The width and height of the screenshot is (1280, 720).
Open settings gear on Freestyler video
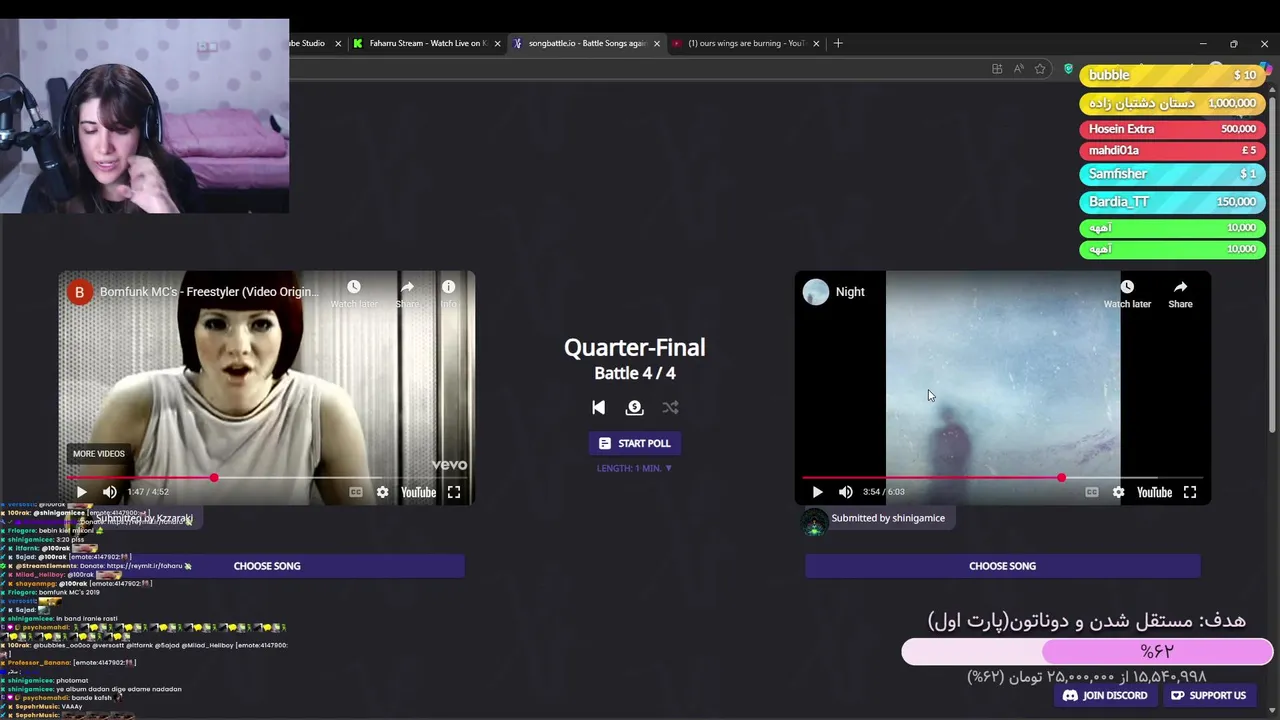point(382,492)
